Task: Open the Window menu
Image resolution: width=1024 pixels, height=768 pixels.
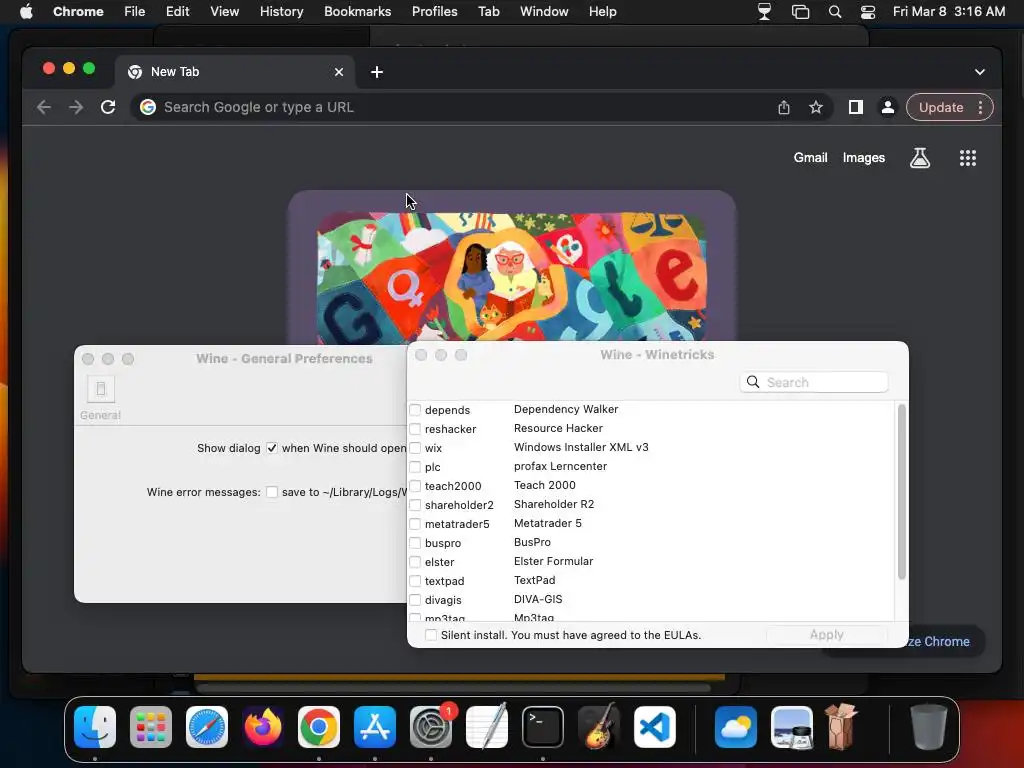Action: pyautogui.click(x=544, y=12)
